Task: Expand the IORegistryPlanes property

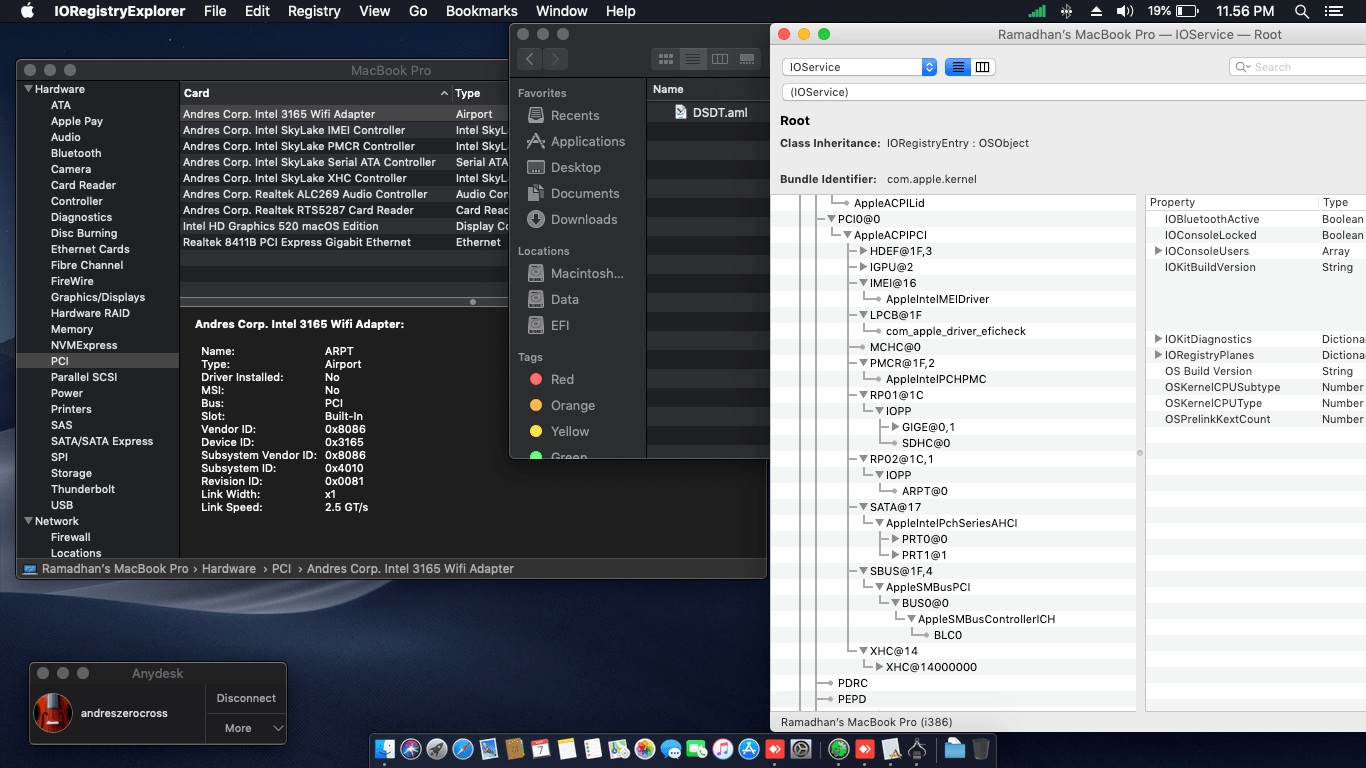Action: 1158,355
